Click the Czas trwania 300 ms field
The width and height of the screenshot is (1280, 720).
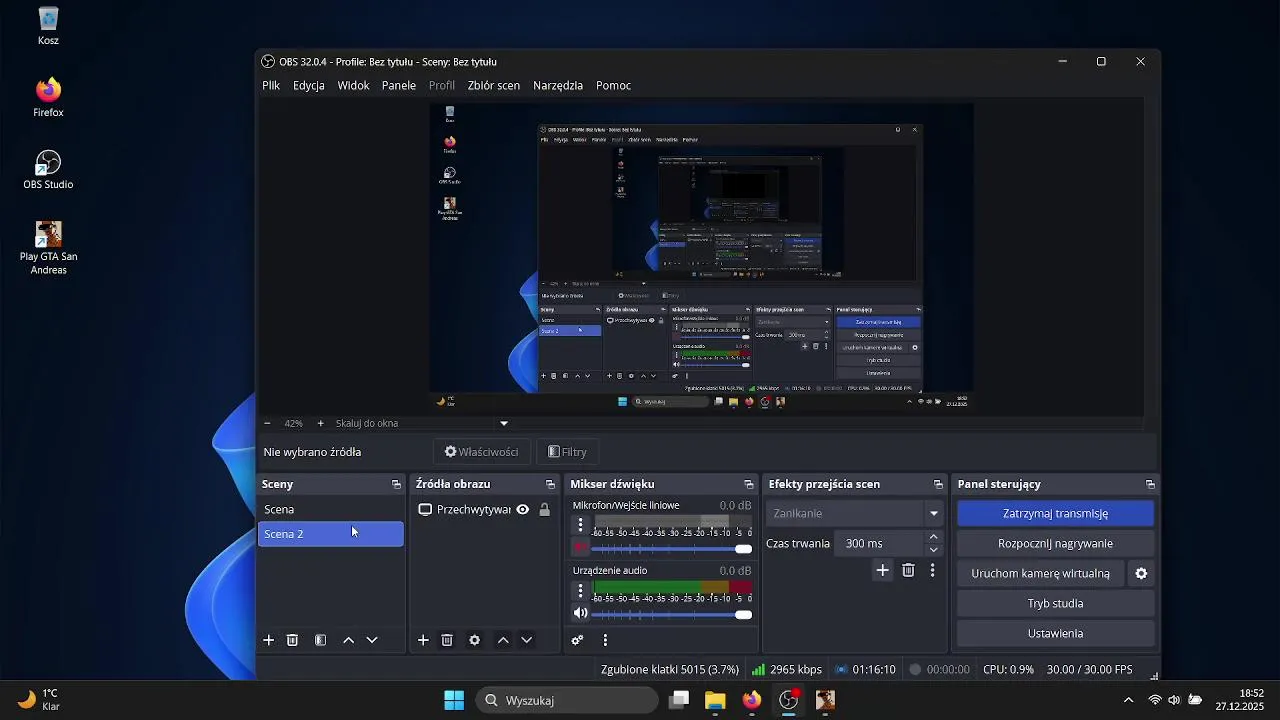880,544
